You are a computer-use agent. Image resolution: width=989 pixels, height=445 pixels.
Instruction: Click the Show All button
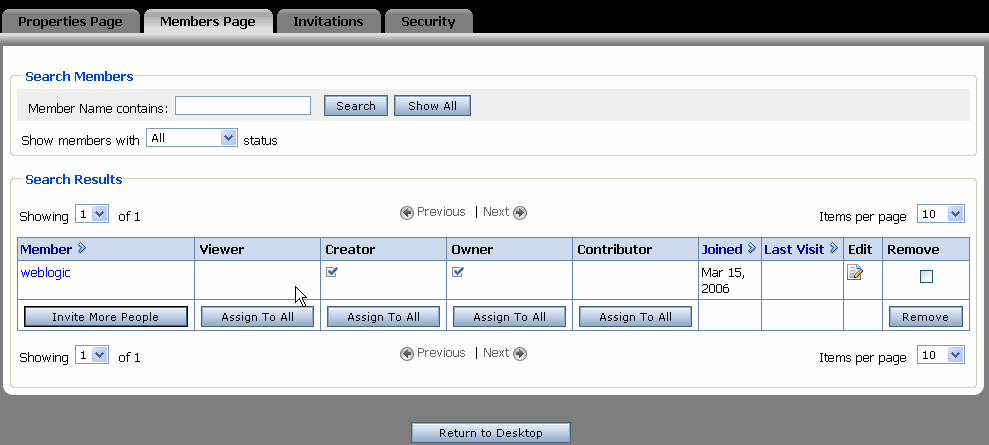(x=432, y=106)
